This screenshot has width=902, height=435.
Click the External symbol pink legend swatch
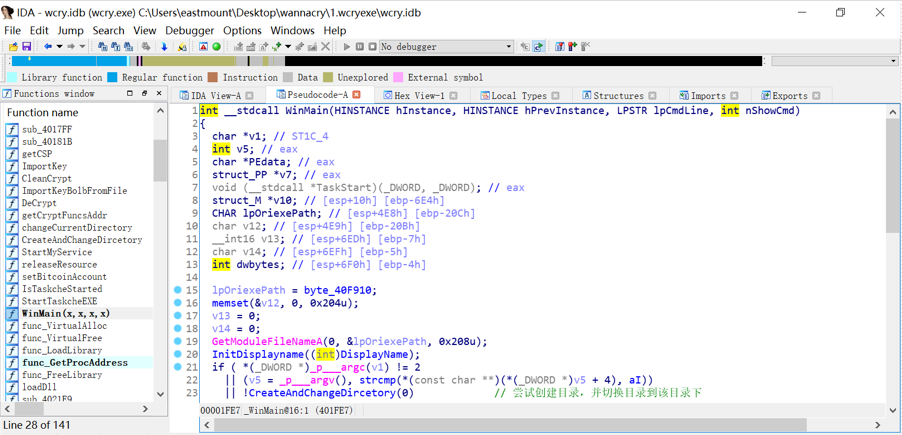click(398, 77)
